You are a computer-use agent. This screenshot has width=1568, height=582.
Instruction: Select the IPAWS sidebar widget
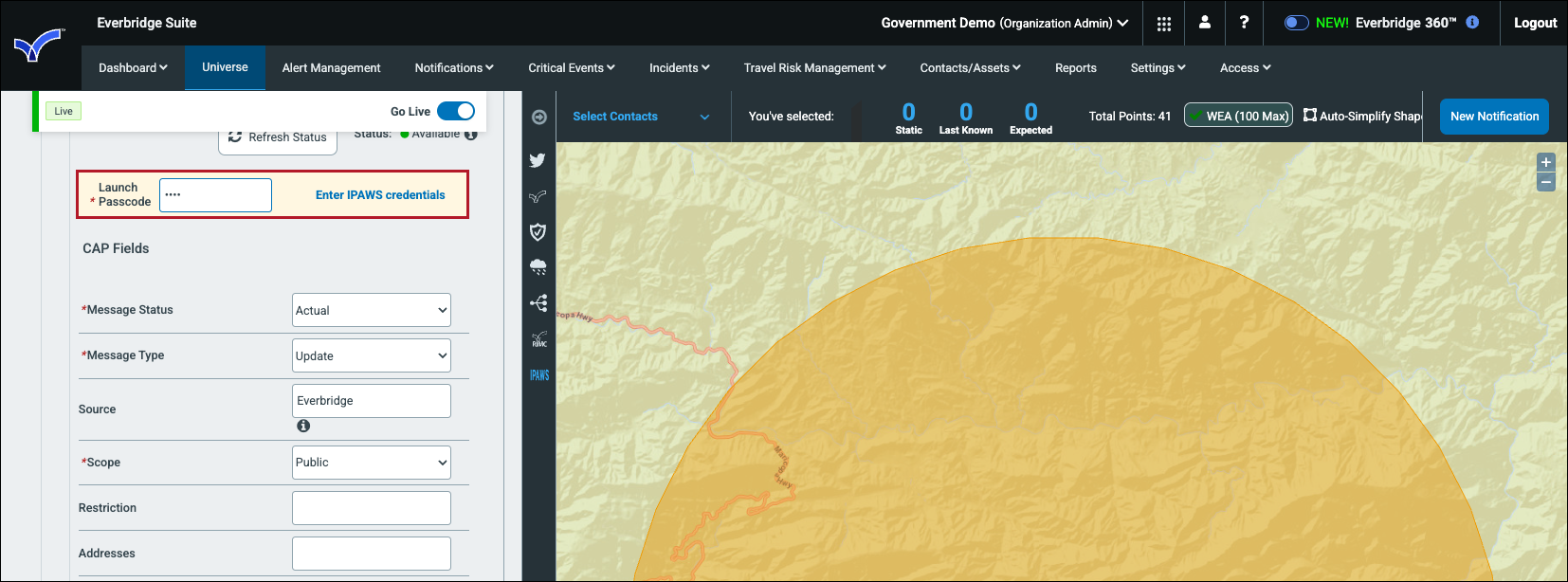click(539, 375)
